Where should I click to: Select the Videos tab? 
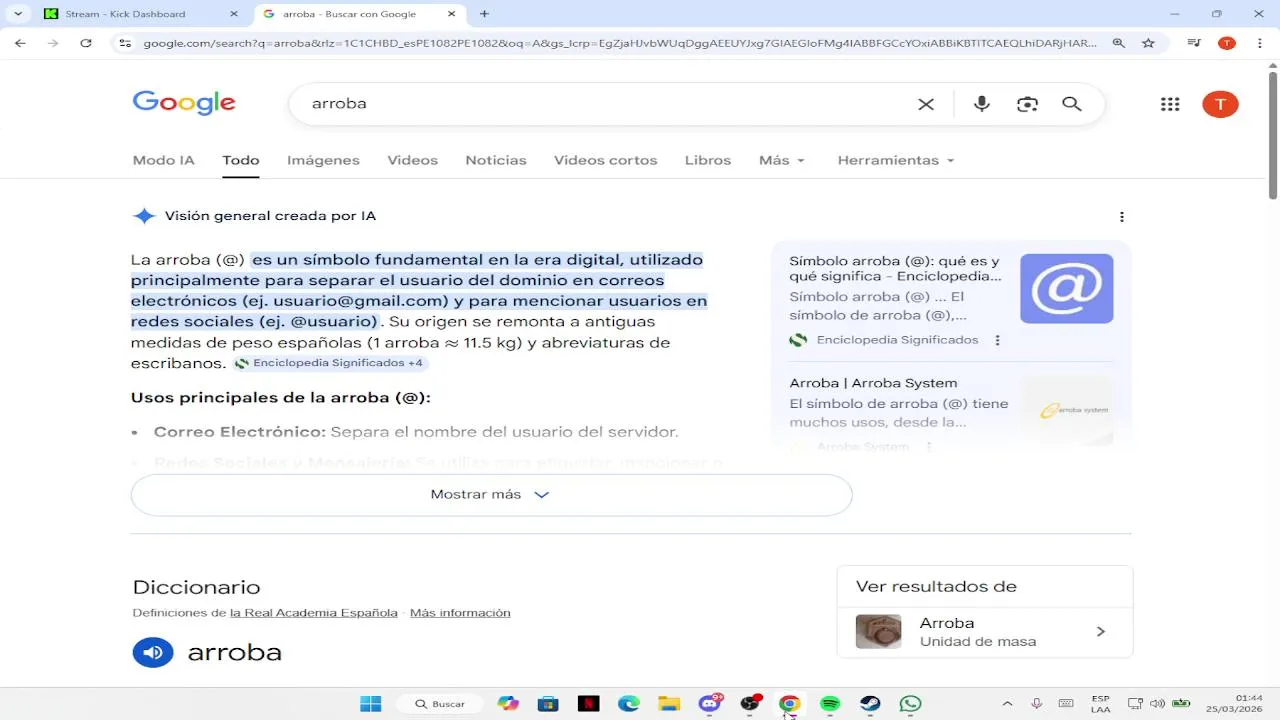(x=413, y=160)
